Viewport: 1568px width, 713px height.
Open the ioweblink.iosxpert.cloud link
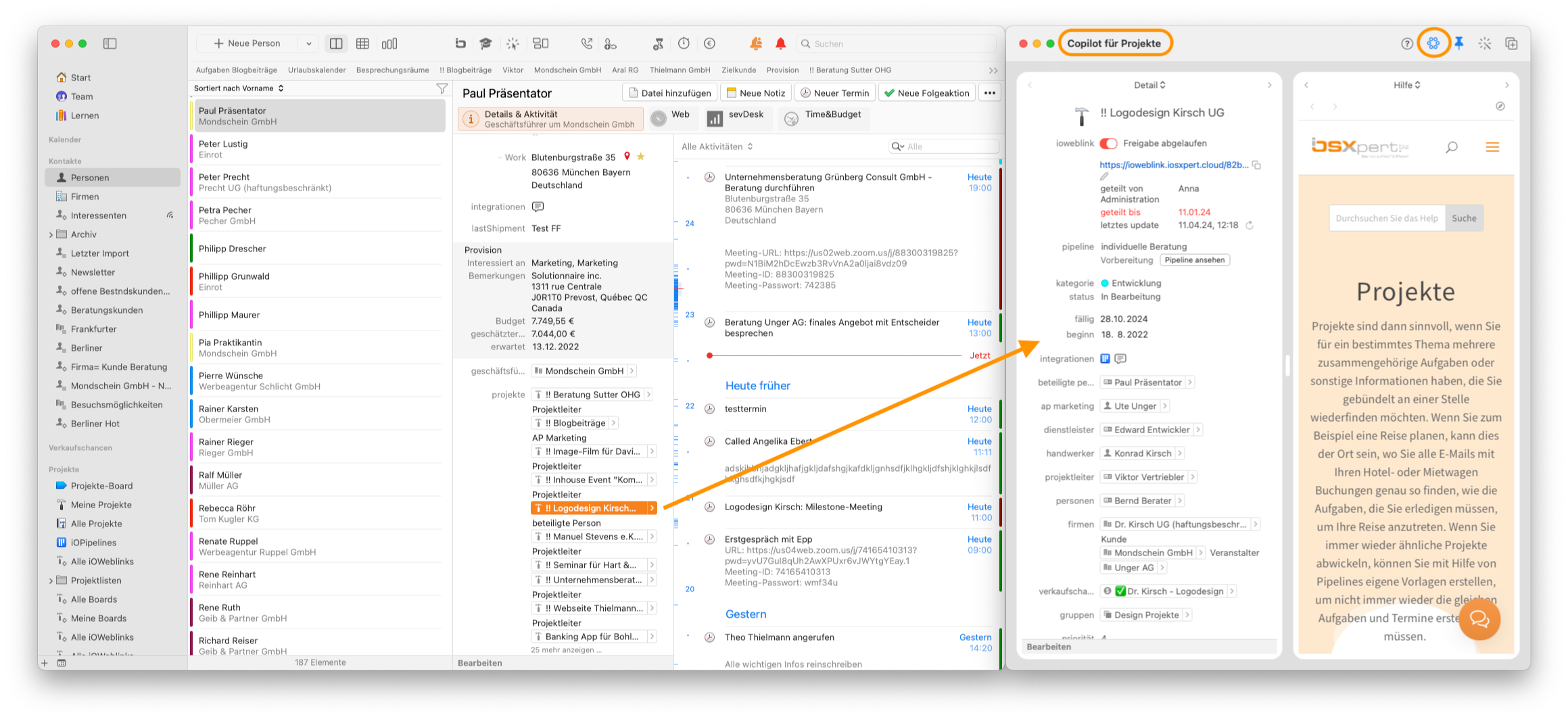pos(1173,165)
